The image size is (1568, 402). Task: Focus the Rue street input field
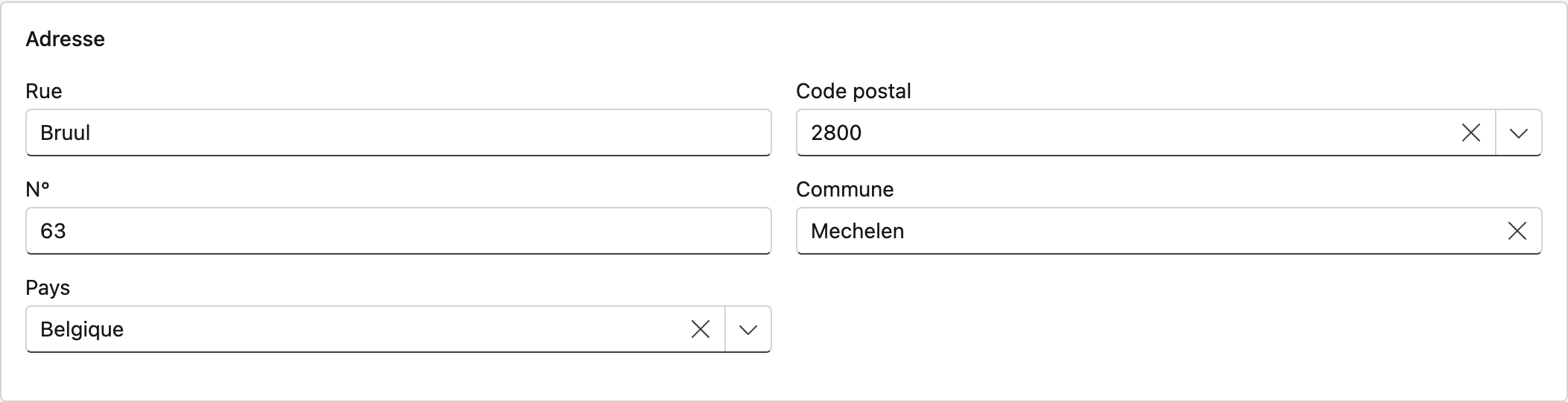[x=399, y=133]
